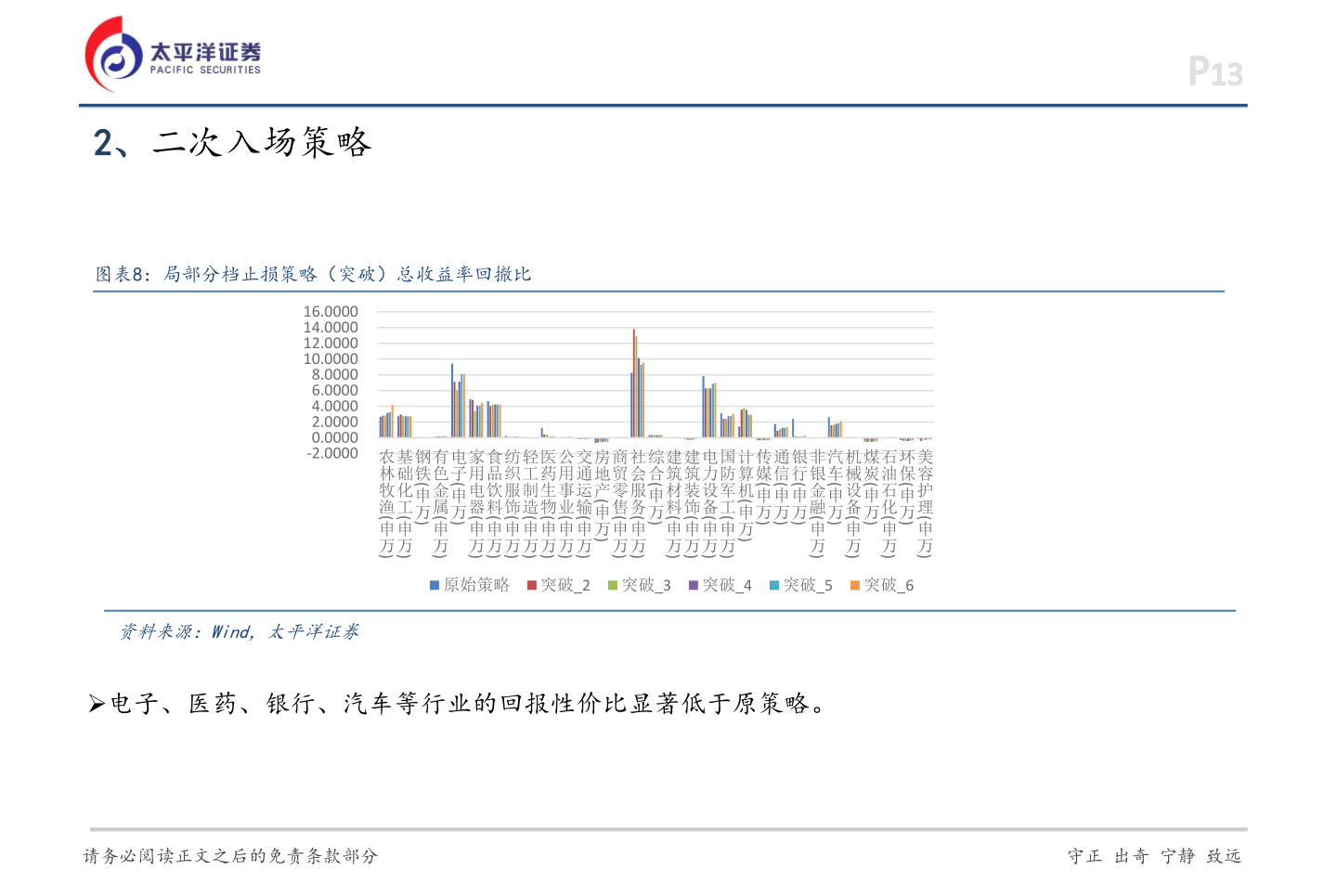Click the arrow bullet before 电子、医药
Image resolution: width=1337 pixels, height=896 pixels.
click(97, 705)
